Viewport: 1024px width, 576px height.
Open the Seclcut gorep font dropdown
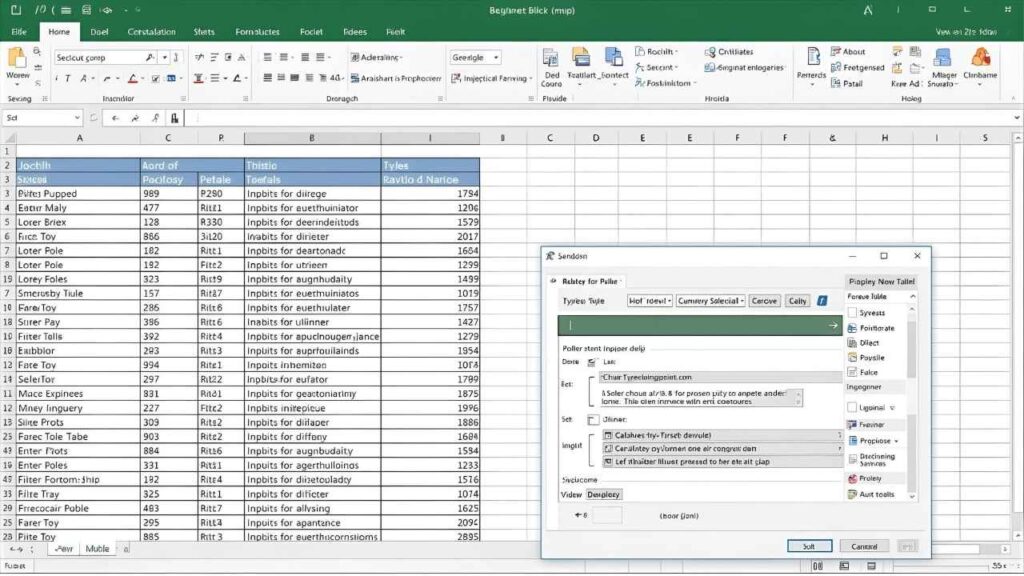[165, 57]
